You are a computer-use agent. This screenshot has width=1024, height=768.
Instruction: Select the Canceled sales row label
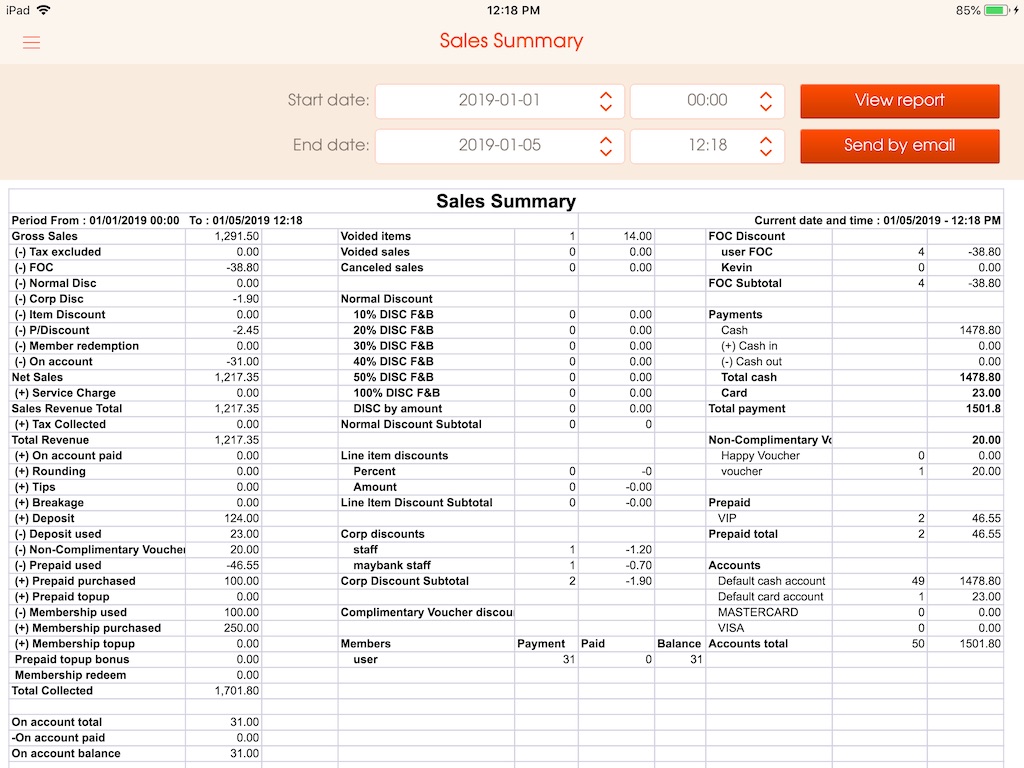click(381, 268)
